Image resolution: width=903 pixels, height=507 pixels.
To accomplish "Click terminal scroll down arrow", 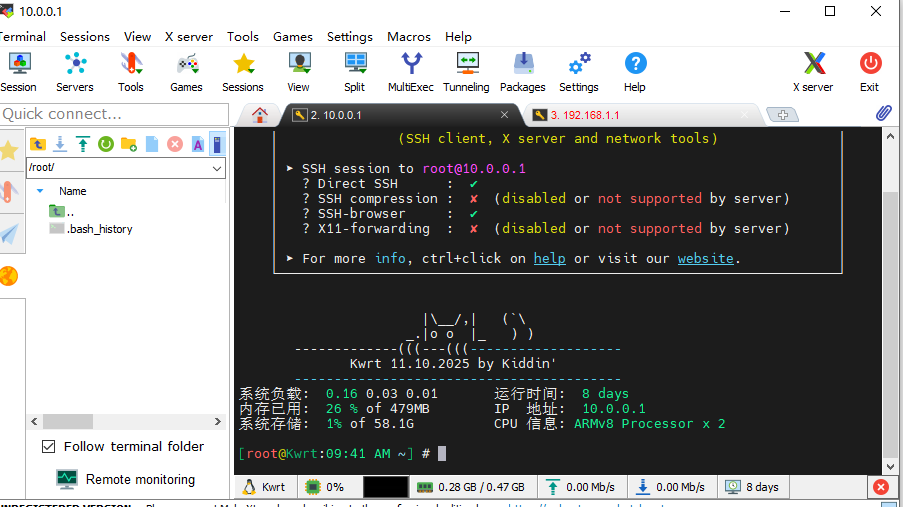I will point(890,467).
